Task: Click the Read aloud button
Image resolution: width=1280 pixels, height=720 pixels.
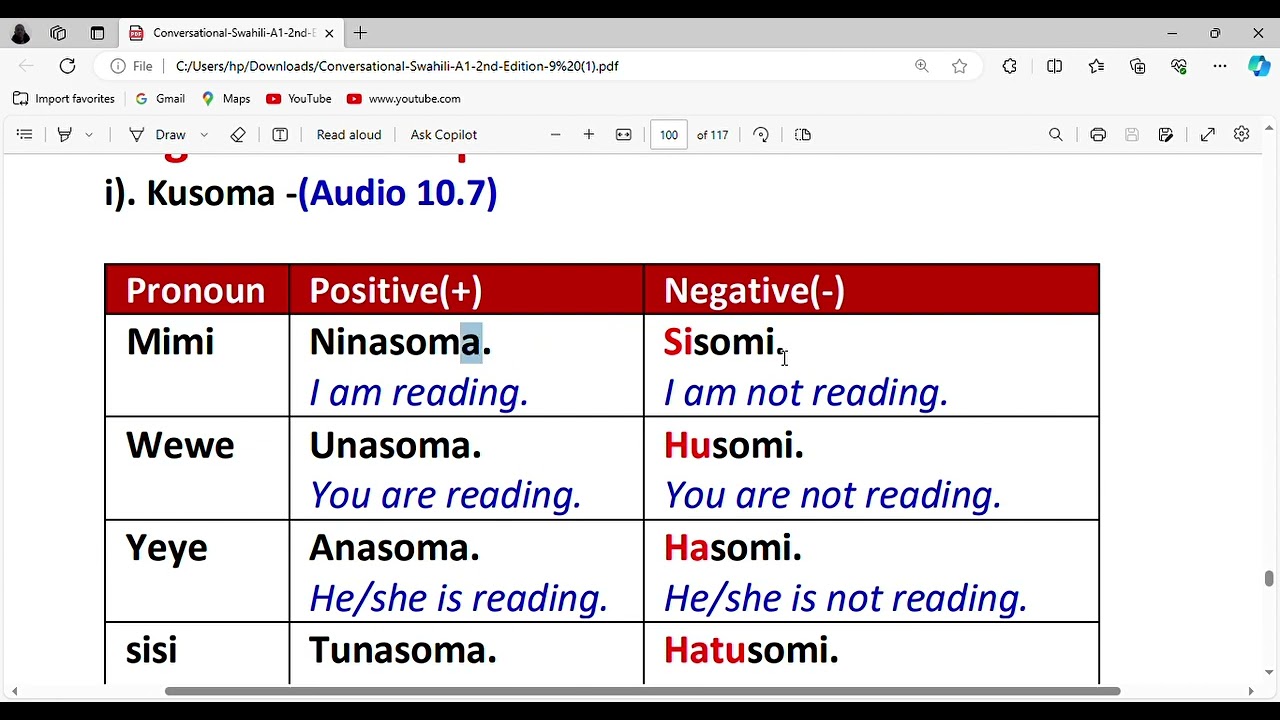Action: click(x=349, y=135)
